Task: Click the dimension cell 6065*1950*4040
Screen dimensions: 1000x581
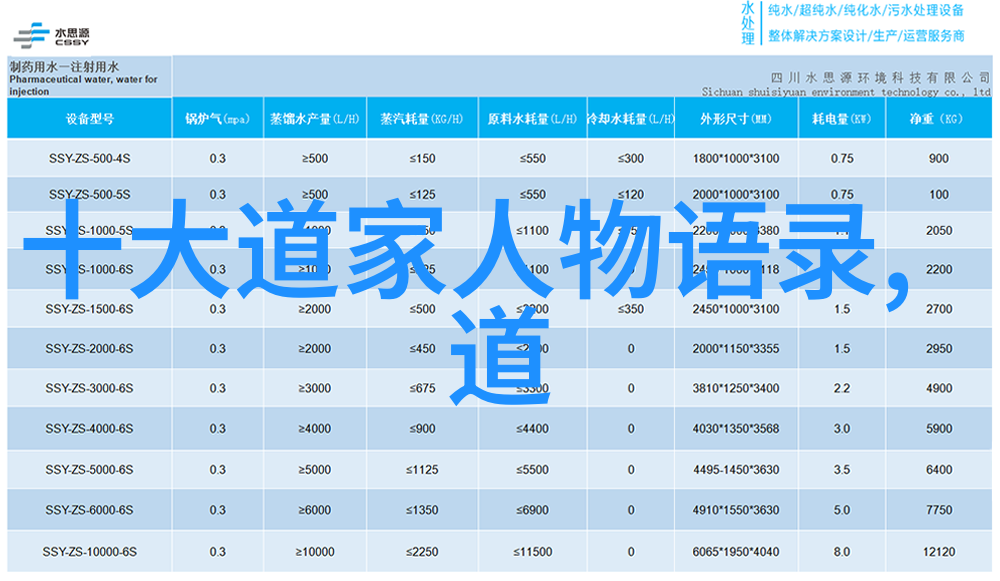Action: tap(736, 552)
